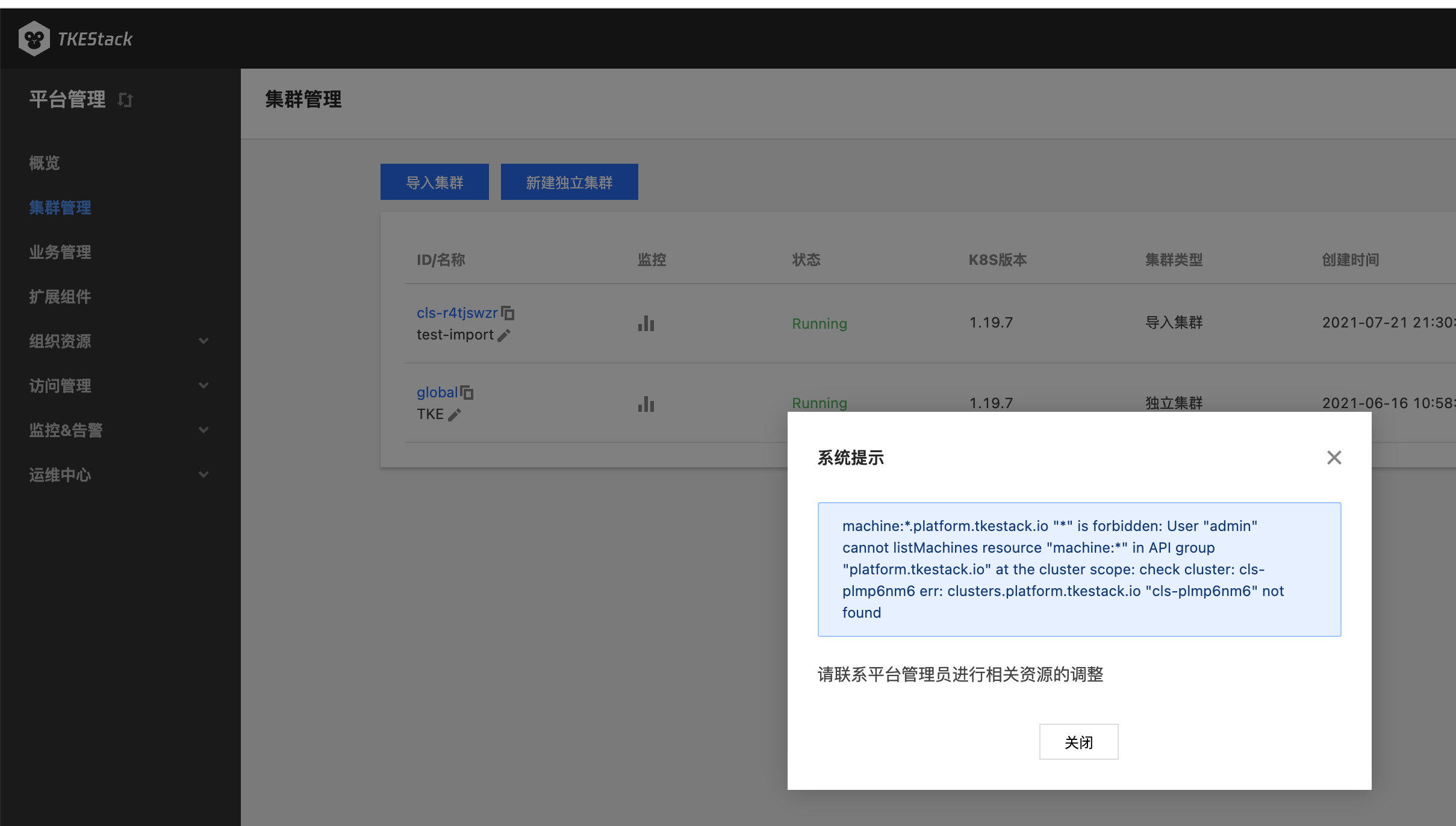This screenshot has height=826, width=1456.
Task: Open monitoring chart for global cluster
Action: click(x=646, y=403)
